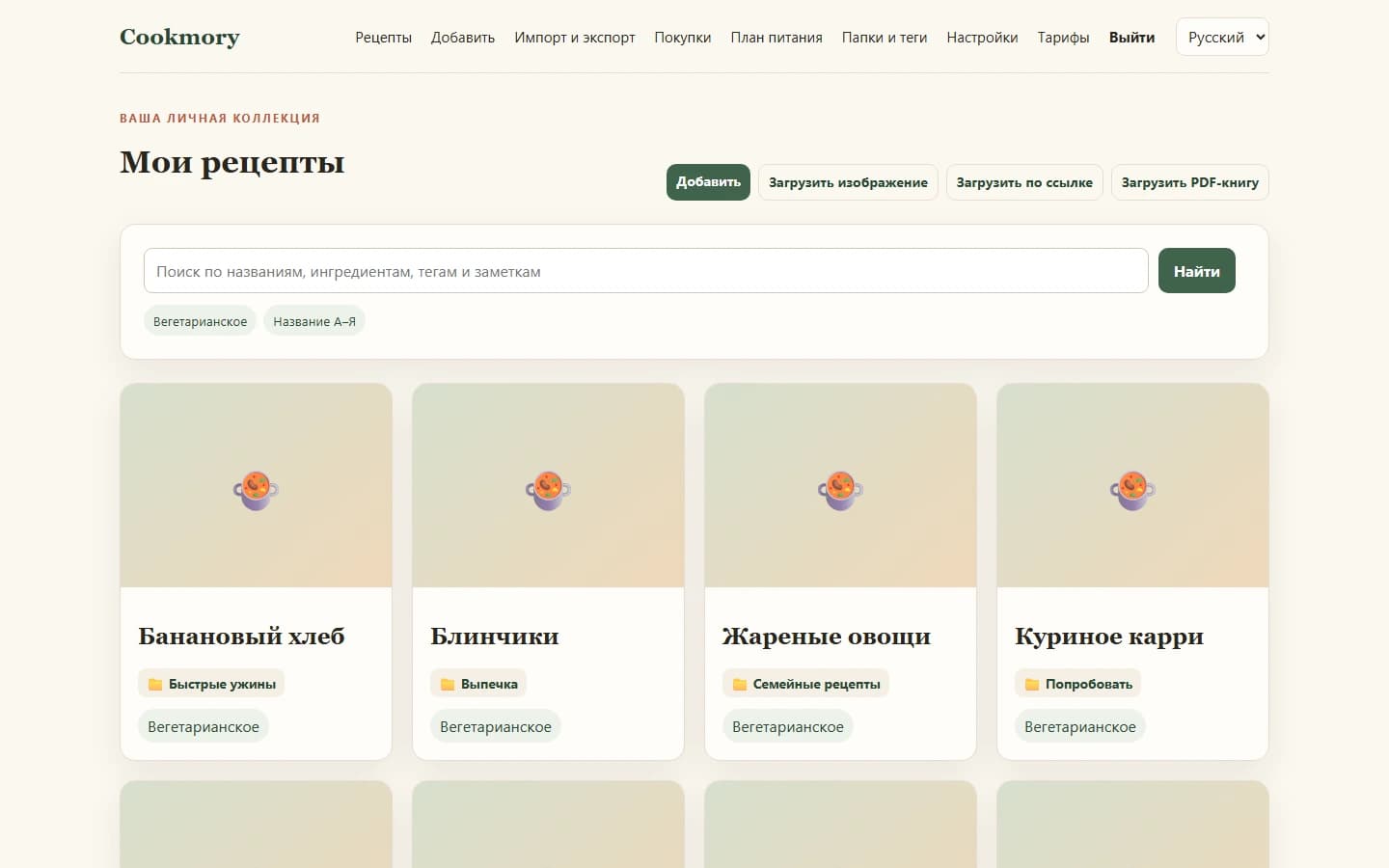Image resolution: width=1389 pixels, height=868 pixels.
Task: Click folder icon next to Попробовать
Action: coord(1032,684)
